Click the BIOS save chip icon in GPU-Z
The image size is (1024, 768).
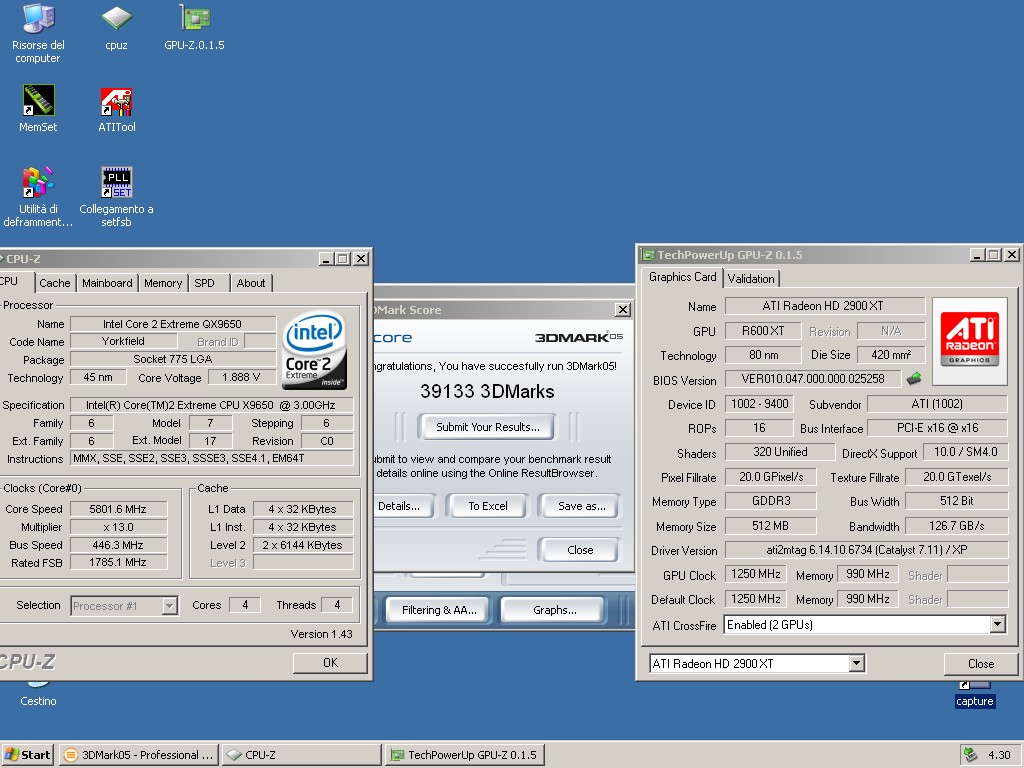pos(914,378)
